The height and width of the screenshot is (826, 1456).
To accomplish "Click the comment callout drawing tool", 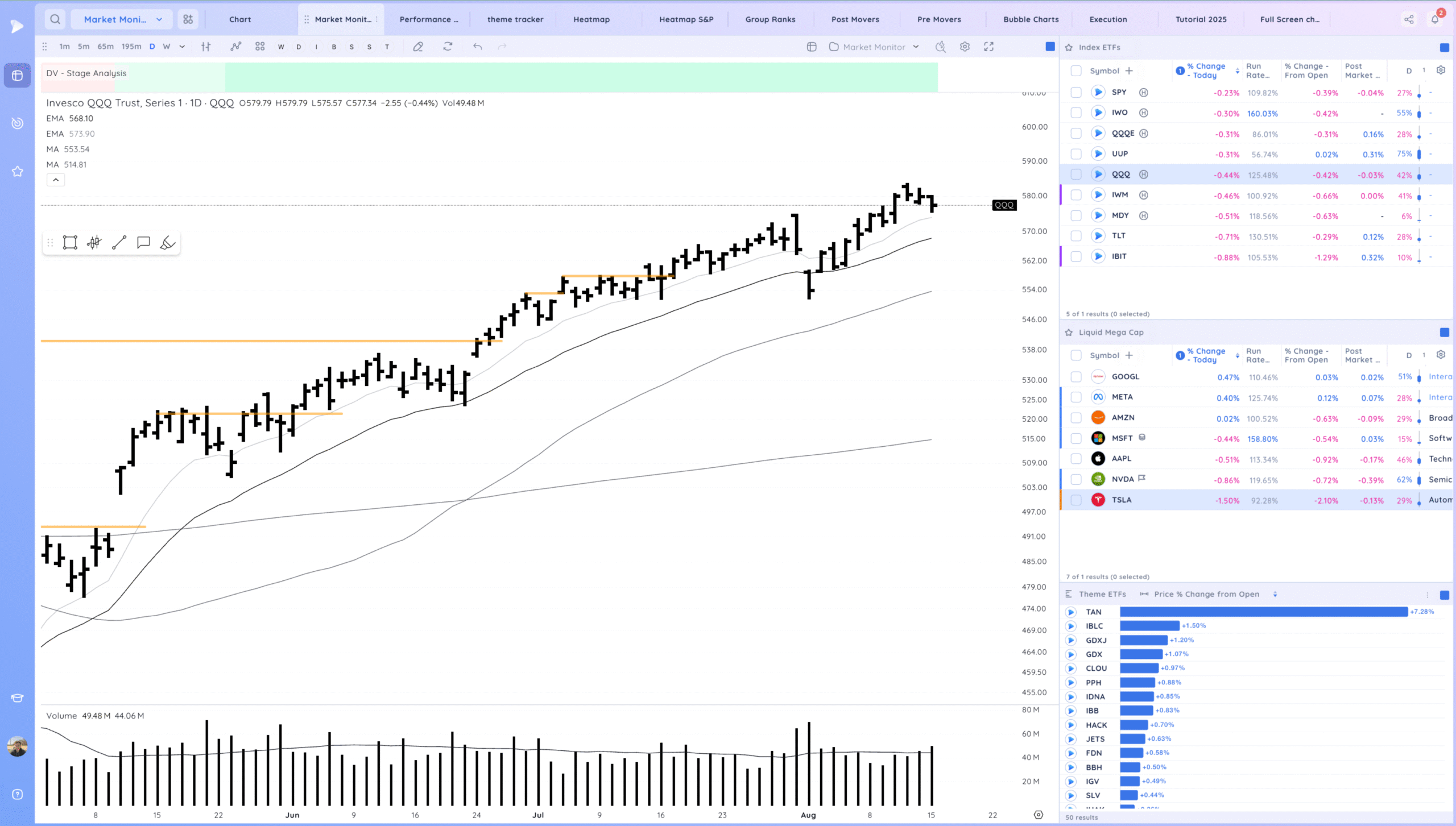I will click(x=143, y=243).
